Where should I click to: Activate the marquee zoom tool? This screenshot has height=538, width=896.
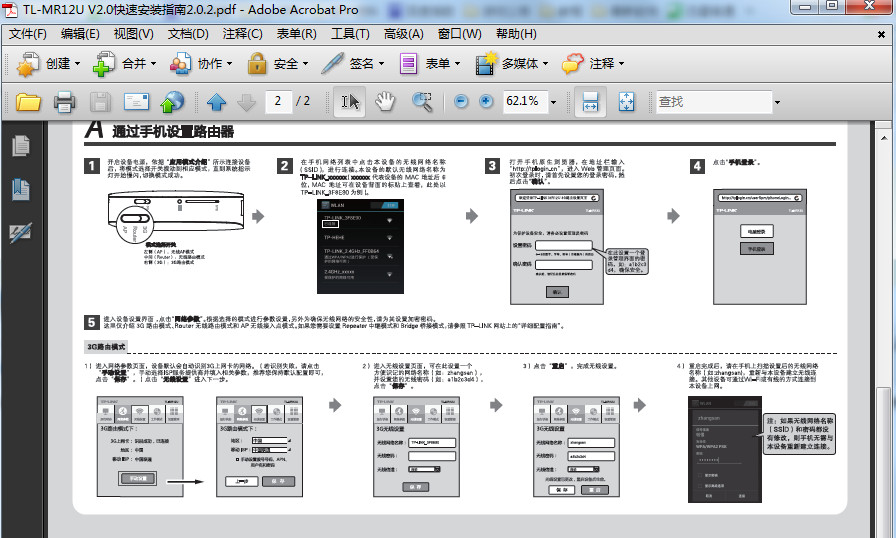pyautogui.click(x=422, y=102)
